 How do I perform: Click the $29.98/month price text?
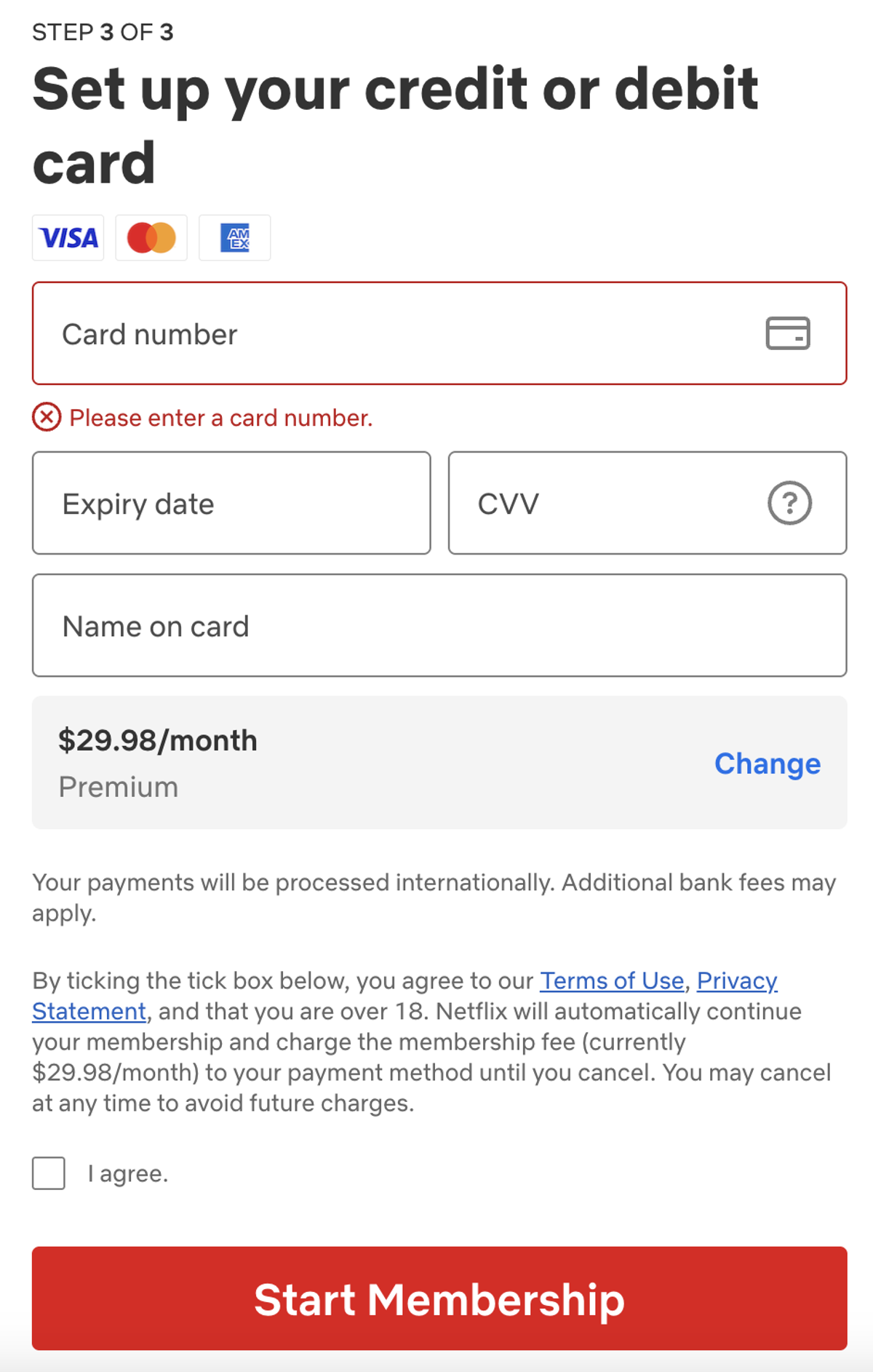(x=158, y=740)
